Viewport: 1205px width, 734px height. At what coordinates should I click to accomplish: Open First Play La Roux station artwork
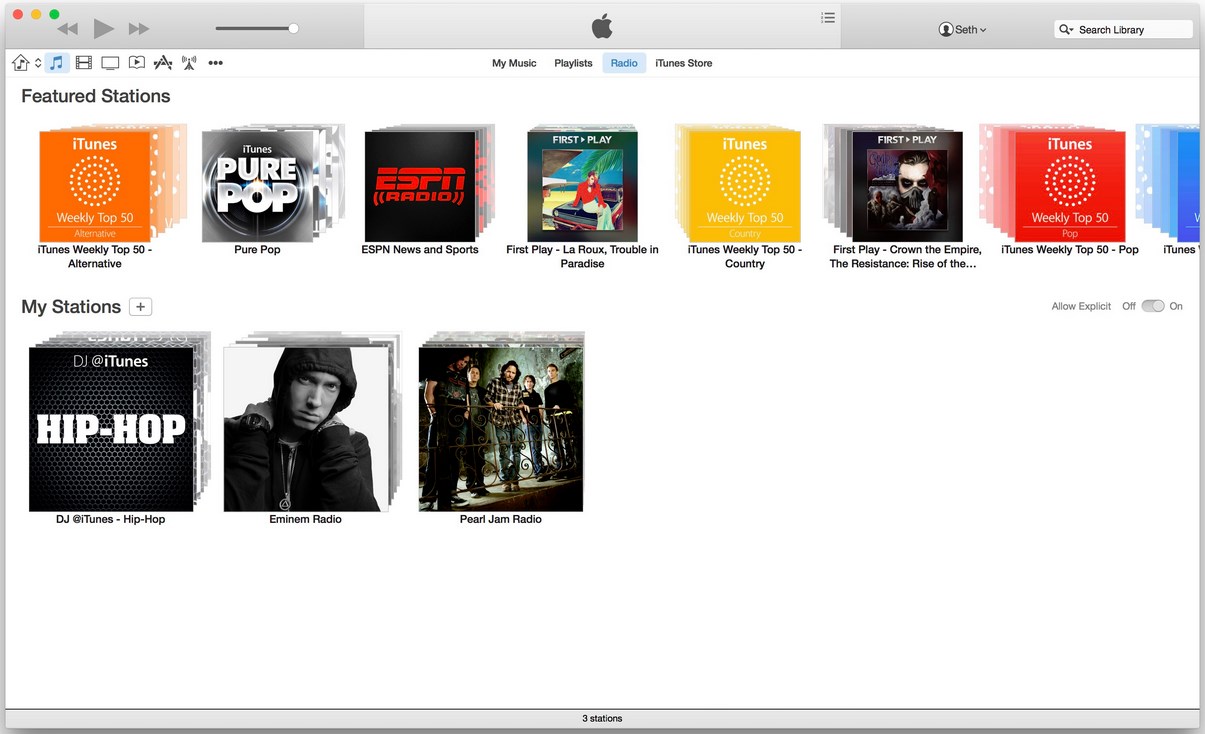tap(582, 187)
